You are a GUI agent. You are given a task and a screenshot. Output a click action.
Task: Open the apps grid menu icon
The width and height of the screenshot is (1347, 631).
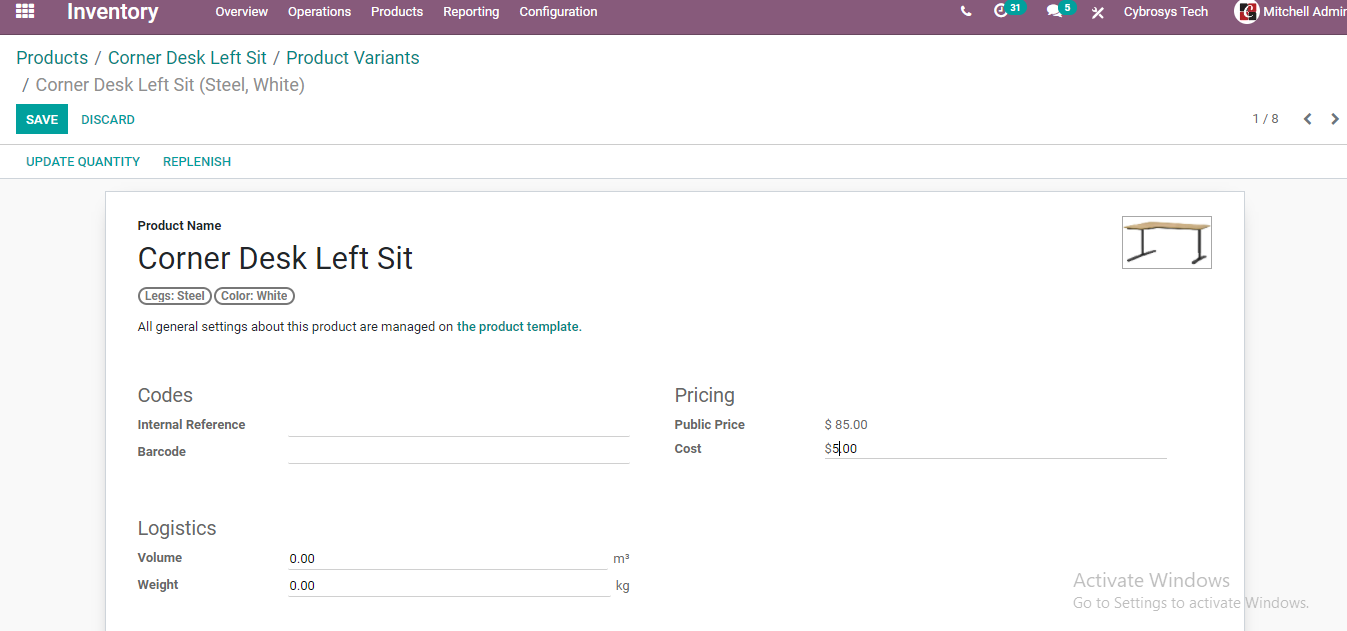[25, 12]
